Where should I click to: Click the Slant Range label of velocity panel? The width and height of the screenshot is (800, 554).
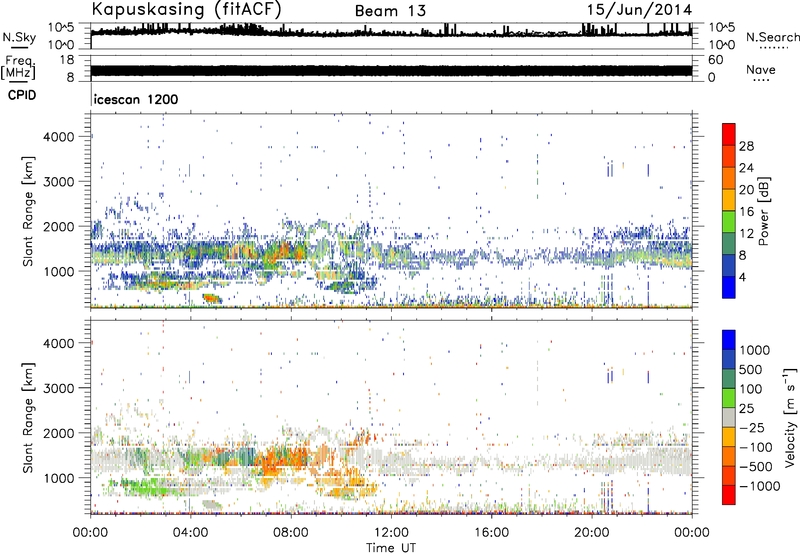pos(29,417)
